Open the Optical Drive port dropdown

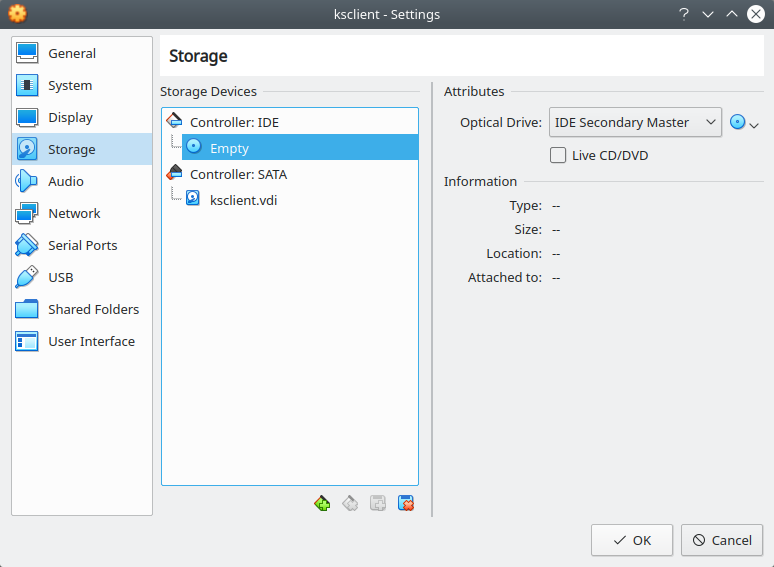pos(635,122)
